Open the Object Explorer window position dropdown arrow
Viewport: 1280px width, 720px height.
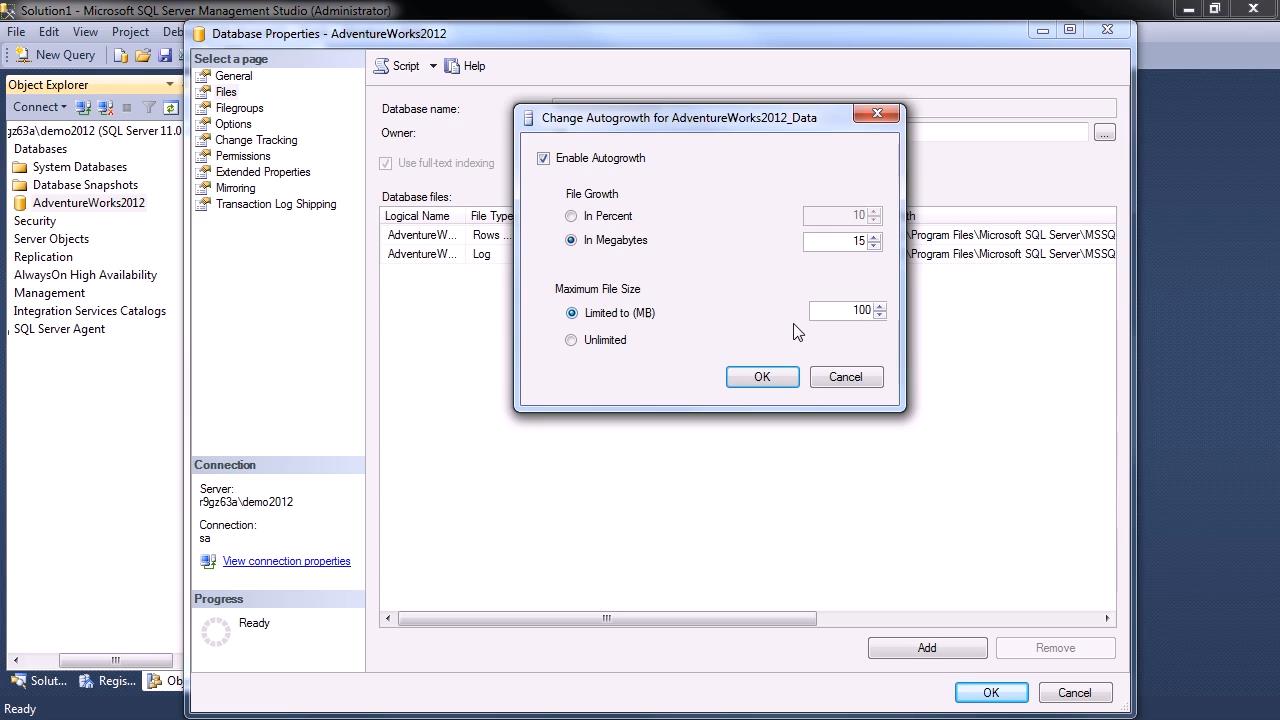point(170,85)
